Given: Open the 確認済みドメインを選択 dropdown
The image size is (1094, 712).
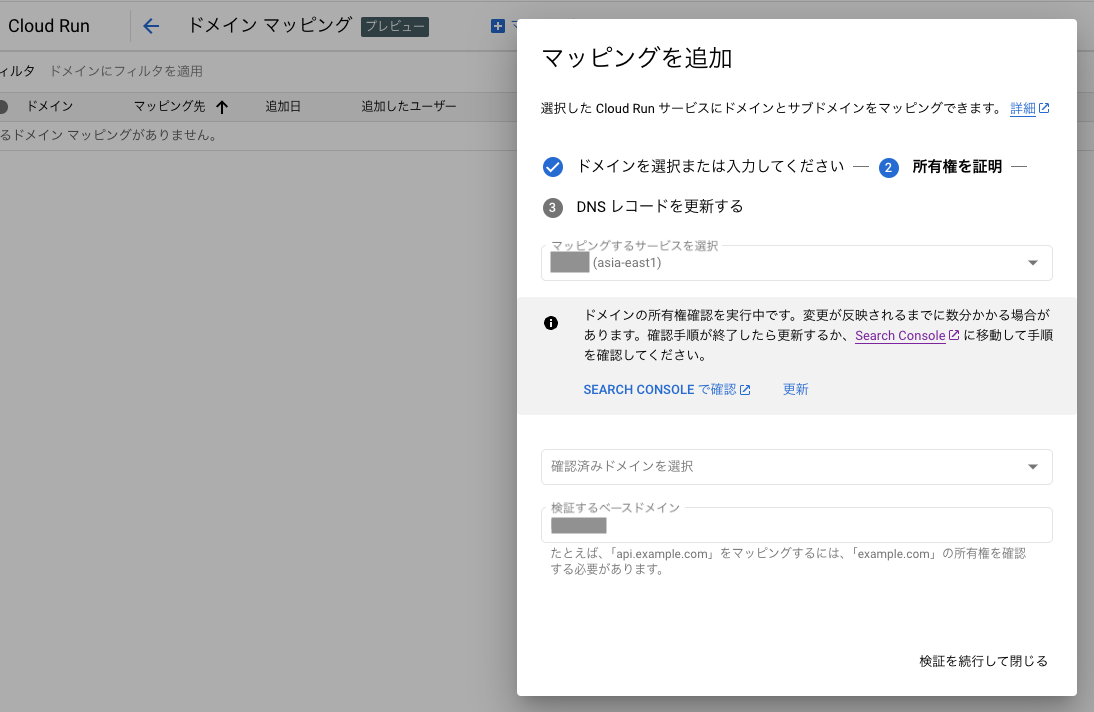Looking at the screenshot, I should tap(796, 467).
